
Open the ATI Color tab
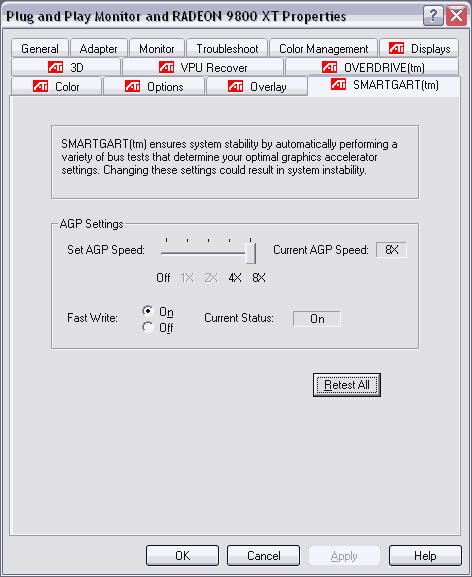56,86
